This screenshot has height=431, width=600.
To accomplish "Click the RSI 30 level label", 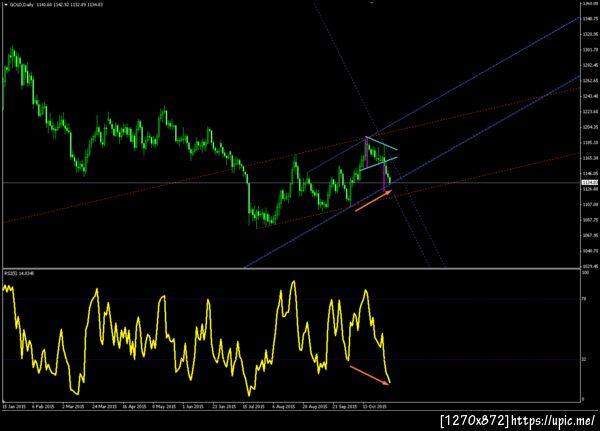I will [x=584, y=359].
